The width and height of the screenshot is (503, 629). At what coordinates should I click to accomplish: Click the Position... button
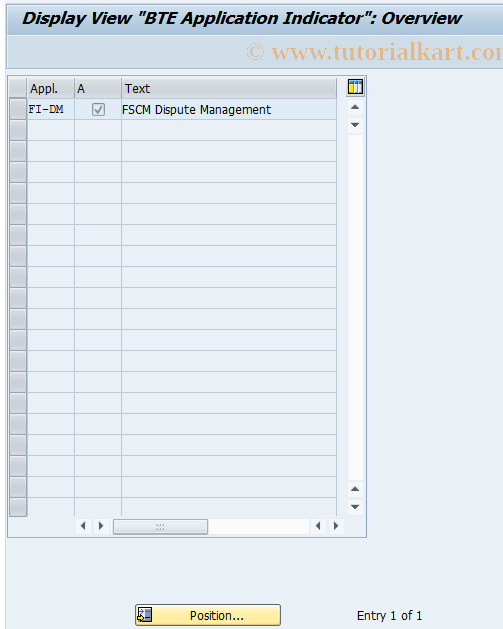(208, 615)
